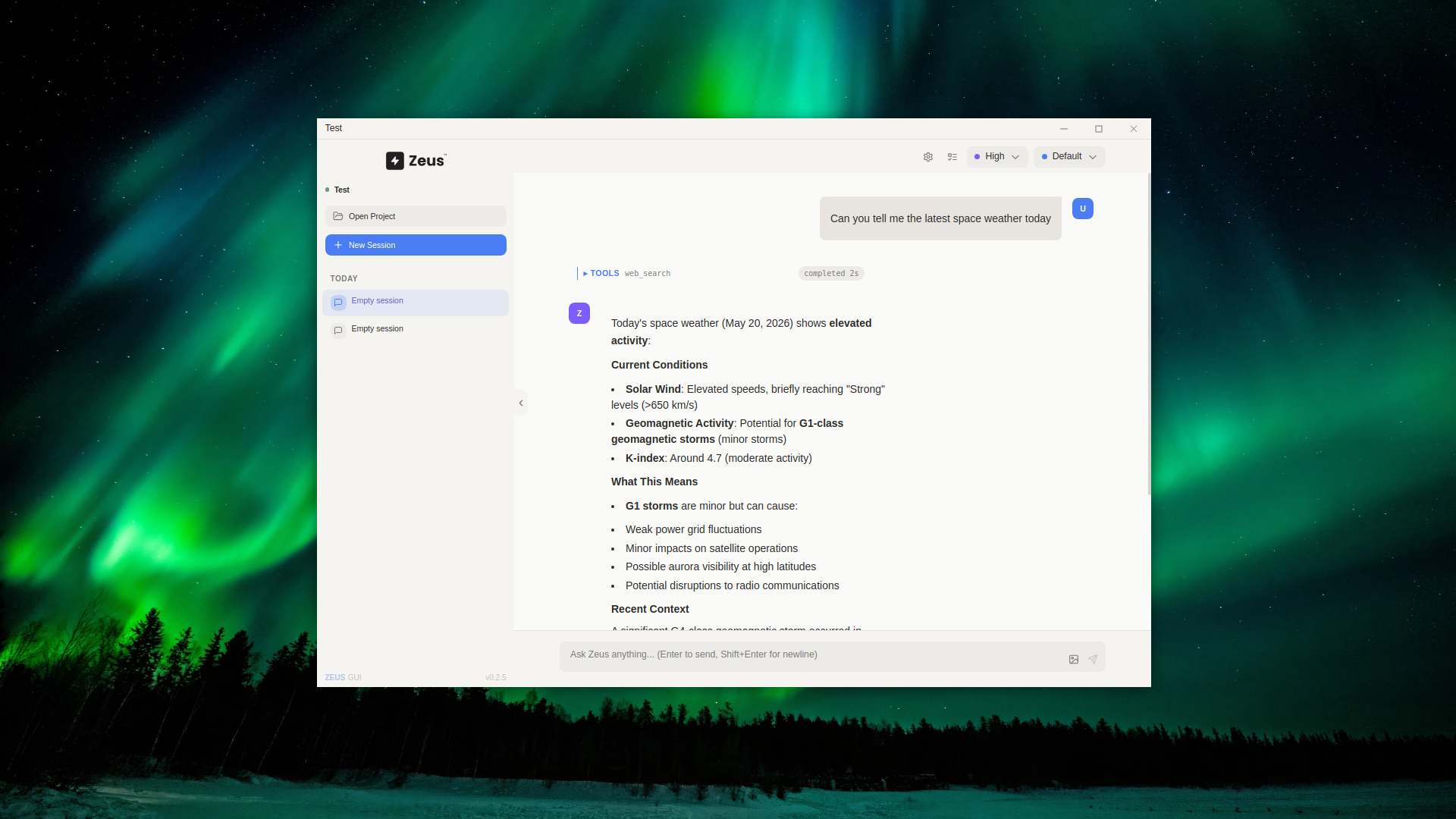Click the G1 storms are minor bullet

[x=711, y=506]
